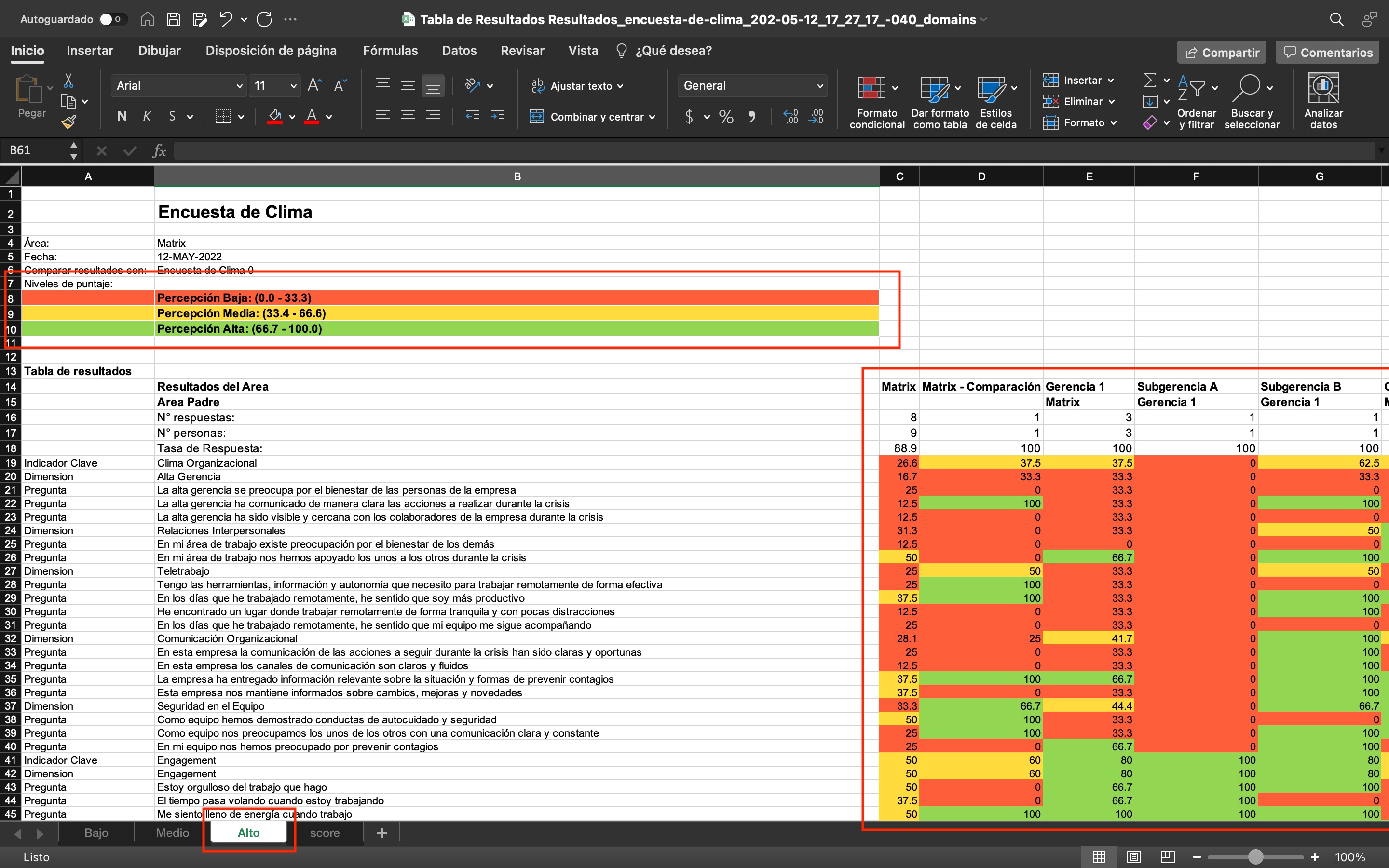Screen dimensions: 1389x868
Task: Switch to the Insertar ribbon tab
Action: 90,51
